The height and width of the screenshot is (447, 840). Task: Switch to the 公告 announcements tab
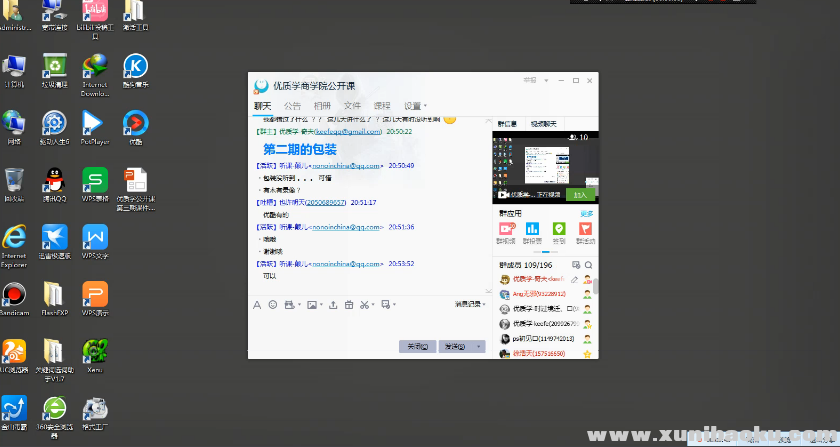coord(292,105)
